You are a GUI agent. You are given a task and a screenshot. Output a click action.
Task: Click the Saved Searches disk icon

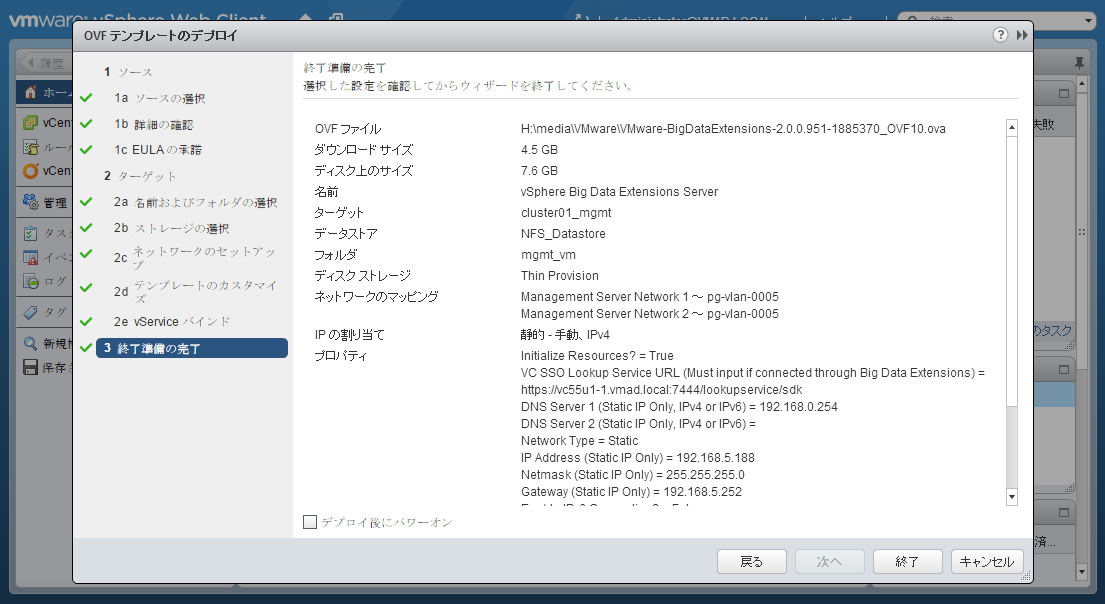[30, 367]
